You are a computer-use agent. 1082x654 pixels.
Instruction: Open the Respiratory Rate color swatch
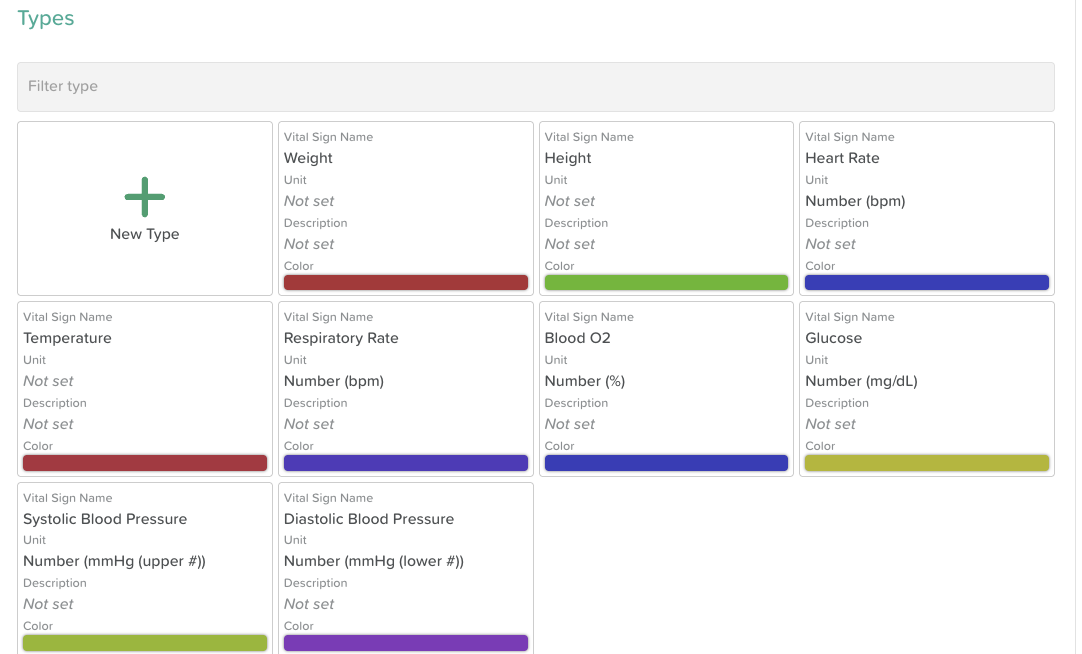[x=405, y=463]
